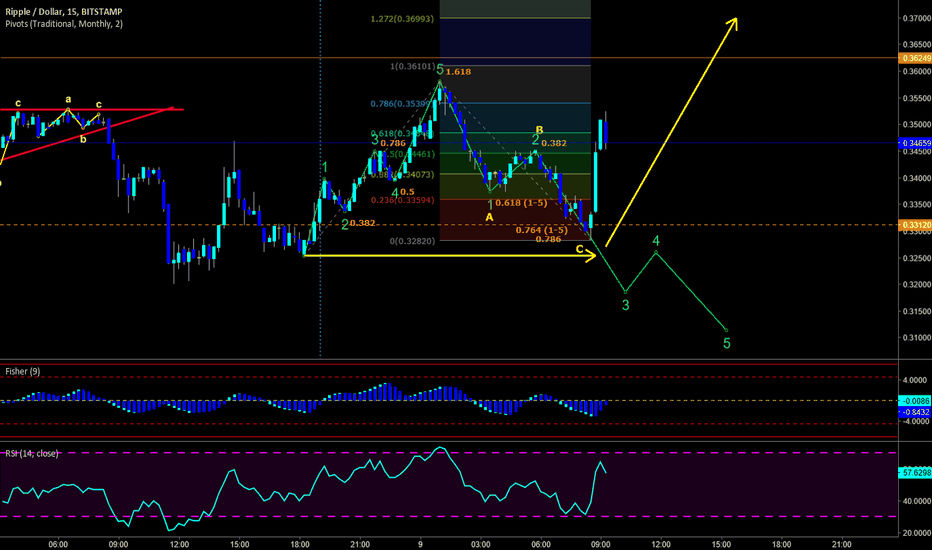Select the 1(0.36101) Fibonacci level label
The image size is (932, 550).
click(413, 66)
